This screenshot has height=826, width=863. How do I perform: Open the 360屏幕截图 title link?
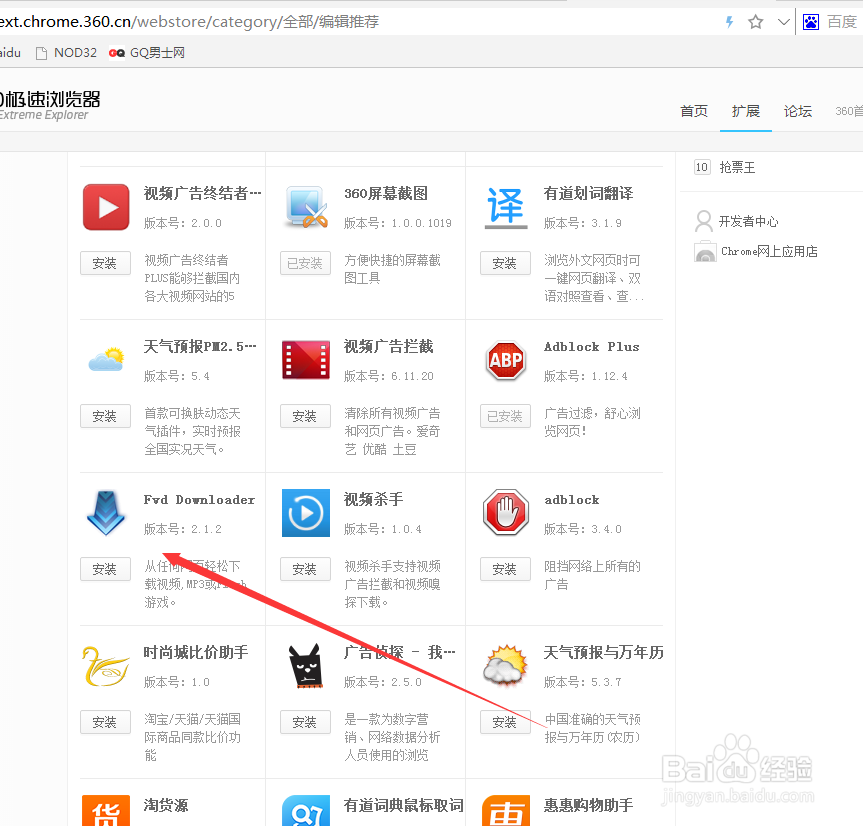point(386,194)
